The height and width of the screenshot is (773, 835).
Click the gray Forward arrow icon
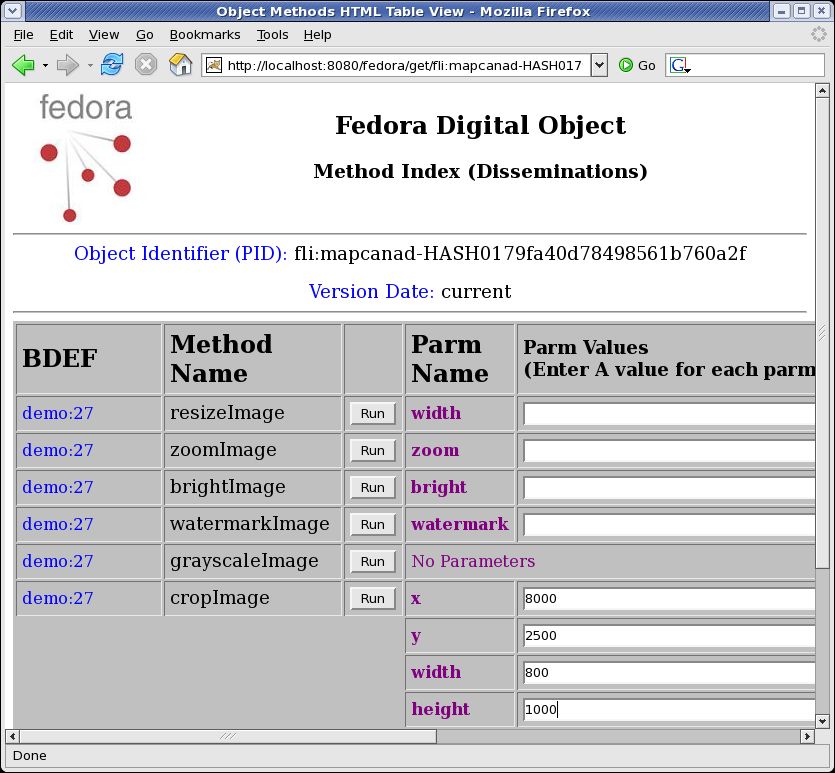click(68, 65)
